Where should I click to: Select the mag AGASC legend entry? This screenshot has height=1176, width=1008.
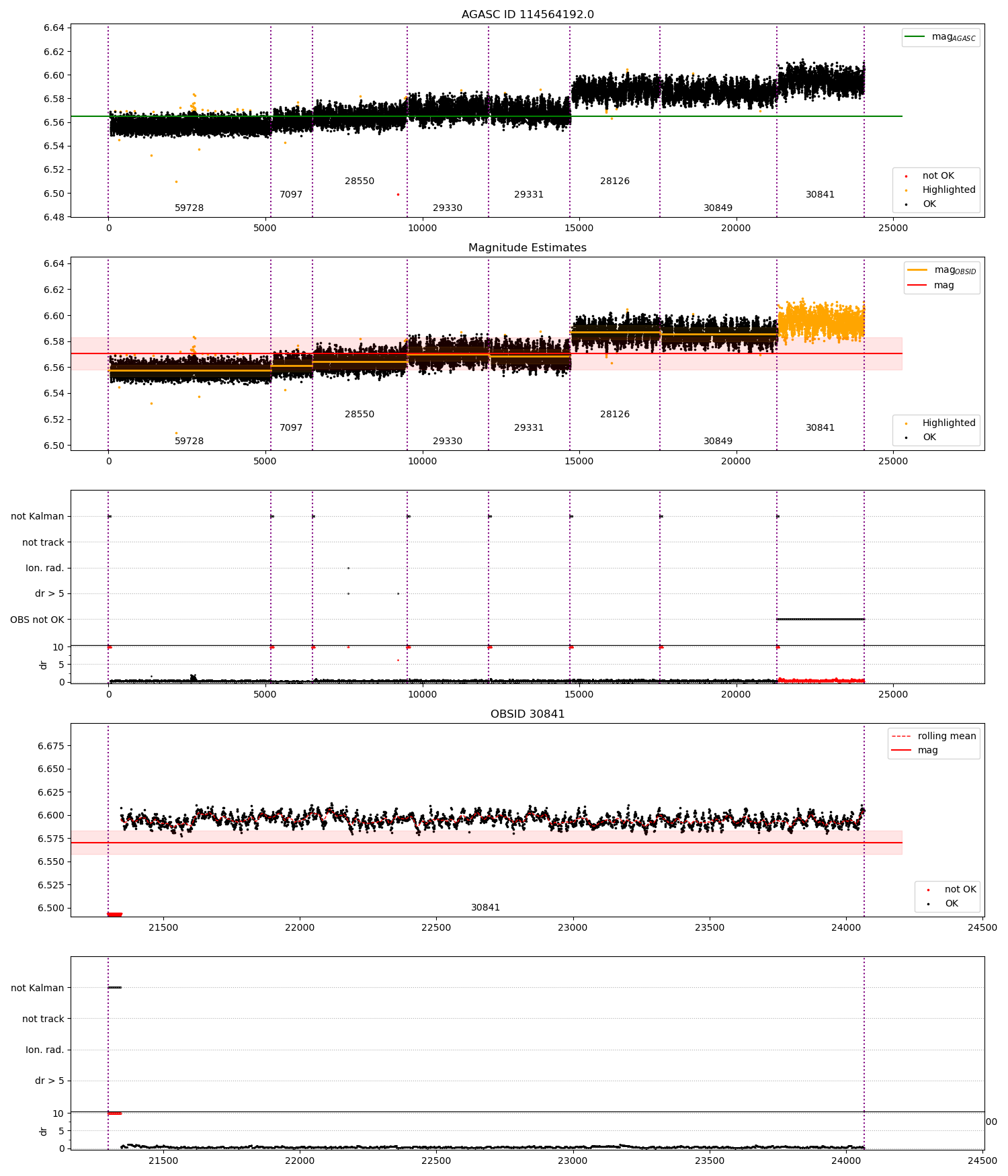pyautogui.click(x=941, y=37)
